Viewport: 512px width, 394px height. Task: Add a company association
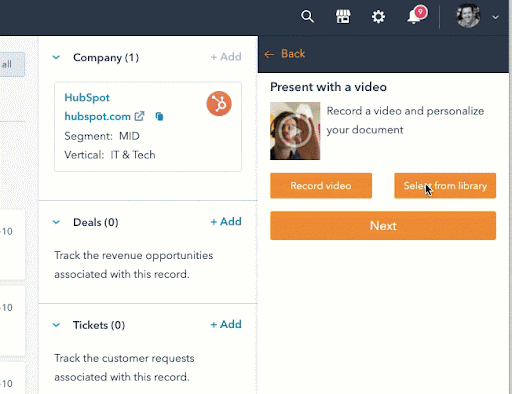tap(226, 57)
